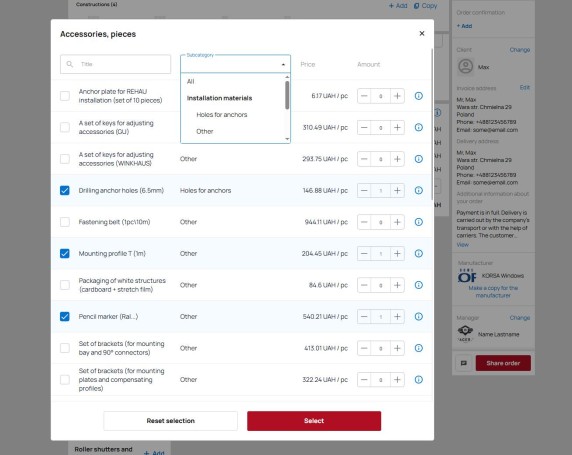572x455 pixels.
Task: Choose Holes for anchors subcategory option
Action: (222, 115)
